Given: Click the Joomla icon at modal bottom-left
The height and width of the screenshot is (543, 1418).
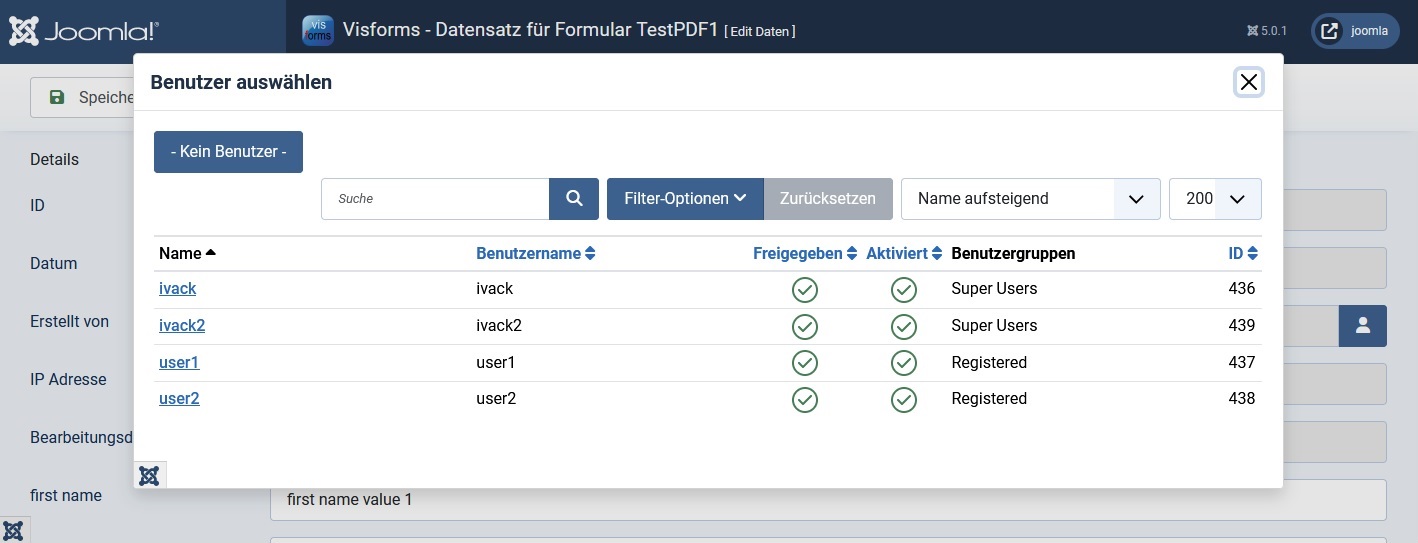Looking at the screenshot, I should point(150,475).
